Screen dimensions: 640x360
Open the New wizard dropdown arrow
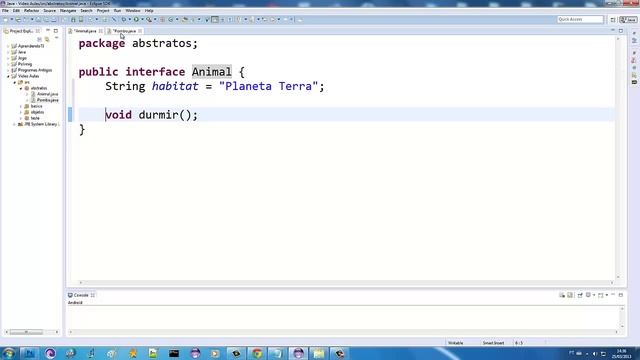11,20
